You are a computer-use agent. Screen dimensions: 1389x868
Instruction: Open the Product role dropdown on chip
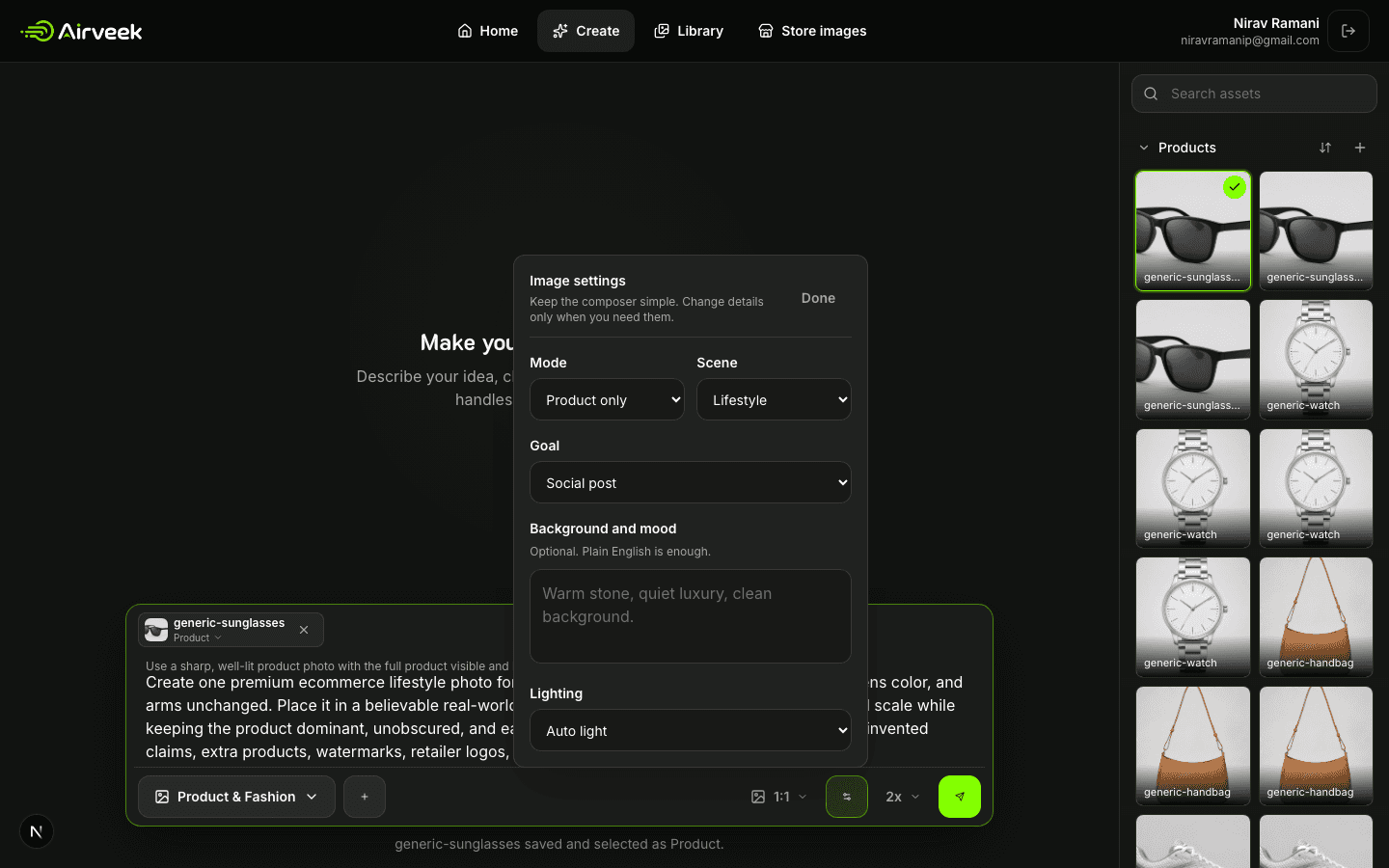[198, 637]
